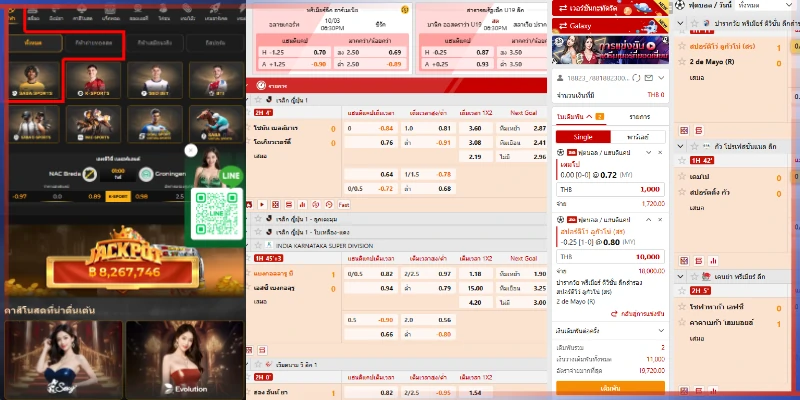Remove the first bet slip selection

point(660,151)
